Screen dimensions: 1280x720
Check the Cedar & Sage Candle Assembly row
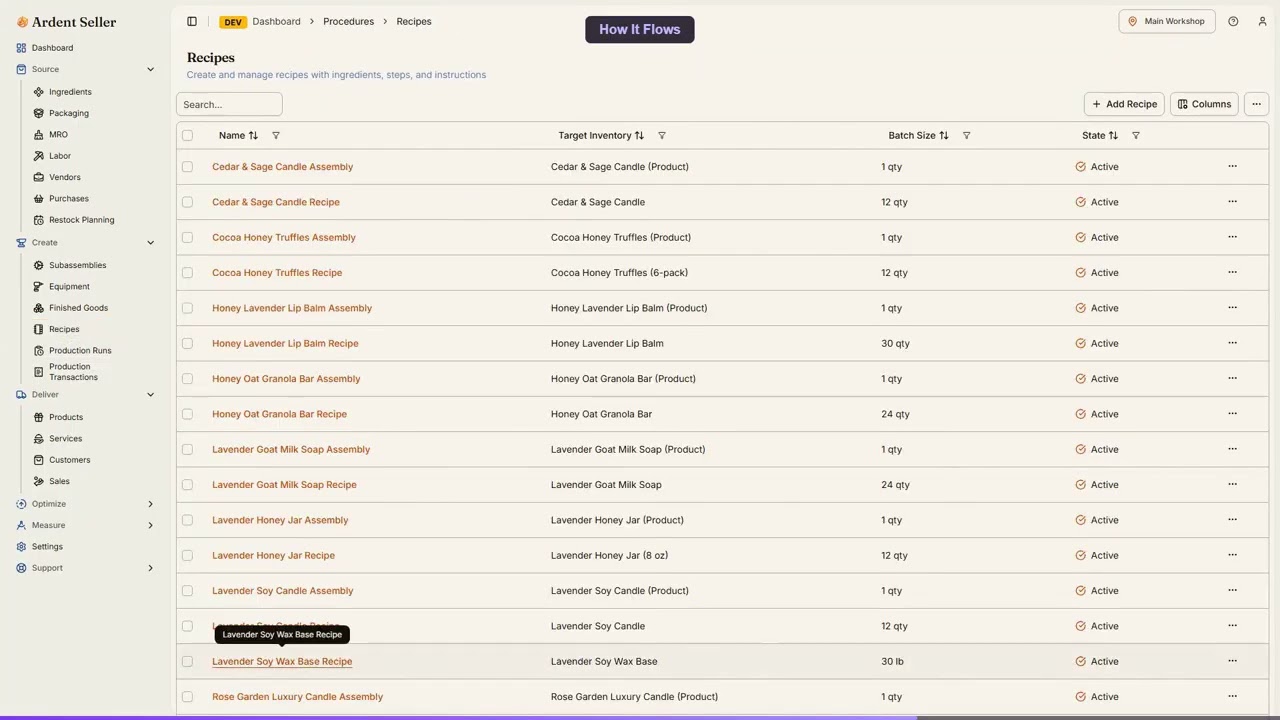click(x=187, y=166)
